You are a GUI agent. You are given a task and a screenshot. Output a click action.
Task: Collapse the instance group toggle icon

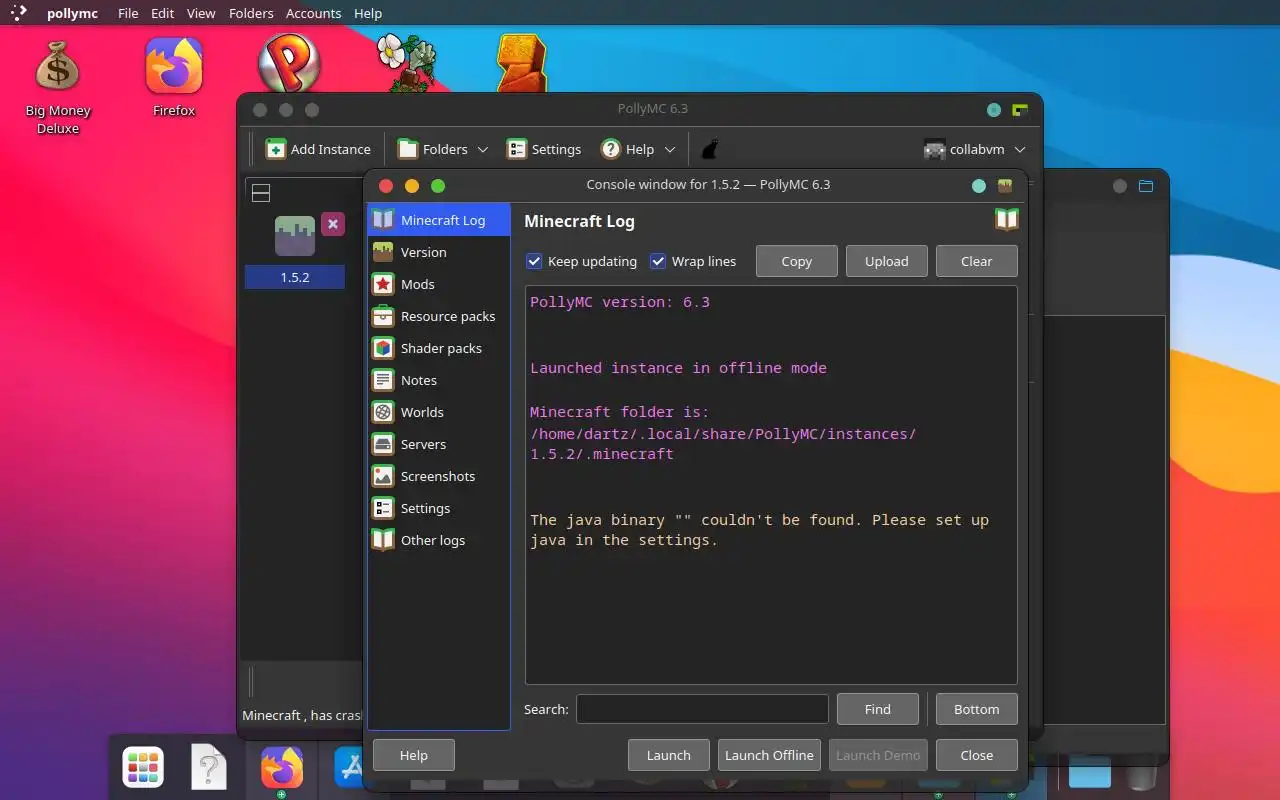pyautogui.click(x=260, y=193)
